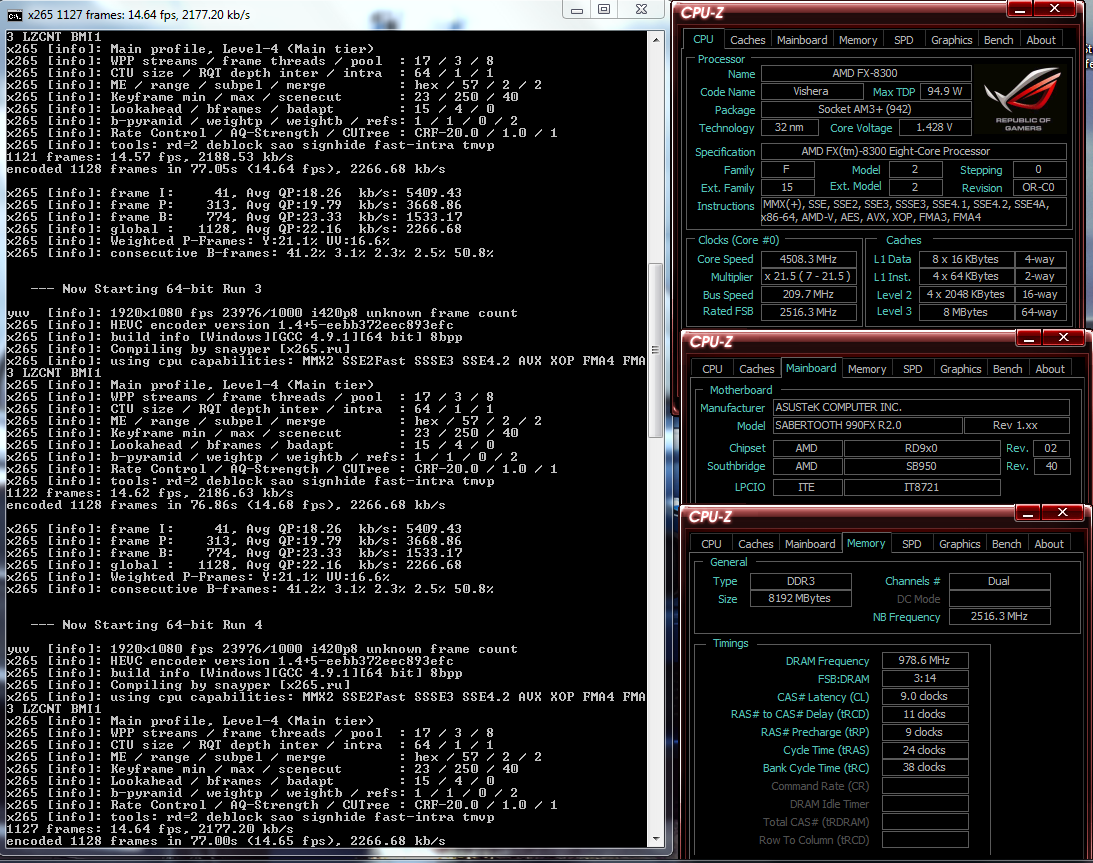Switch to SPD tab in Mainboard window

[913, 369]
